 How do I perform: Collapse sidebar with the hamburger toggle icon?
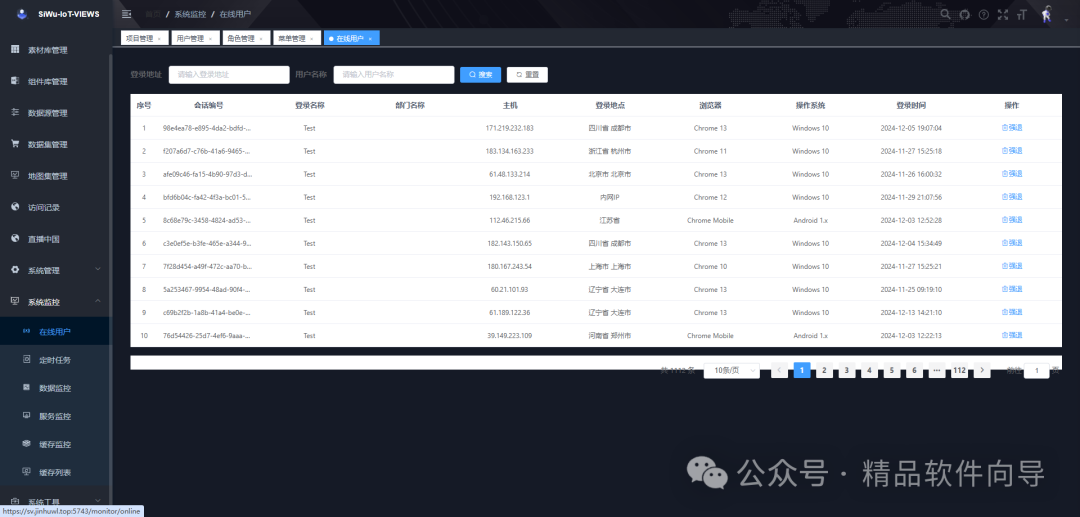(126, 14)
